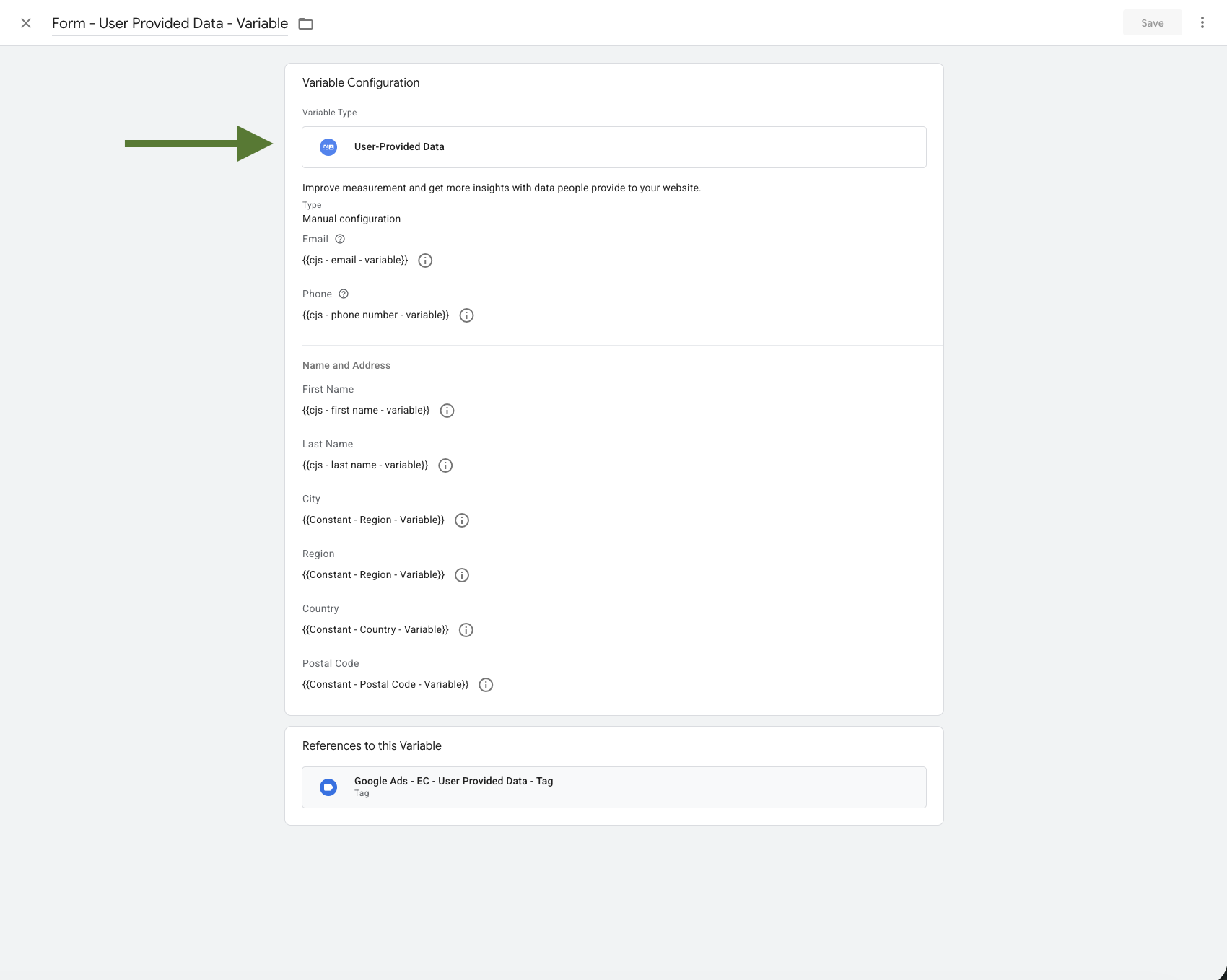Click help icon next to Email label
Screen dimensions: 1227x980
pos(340,239)
